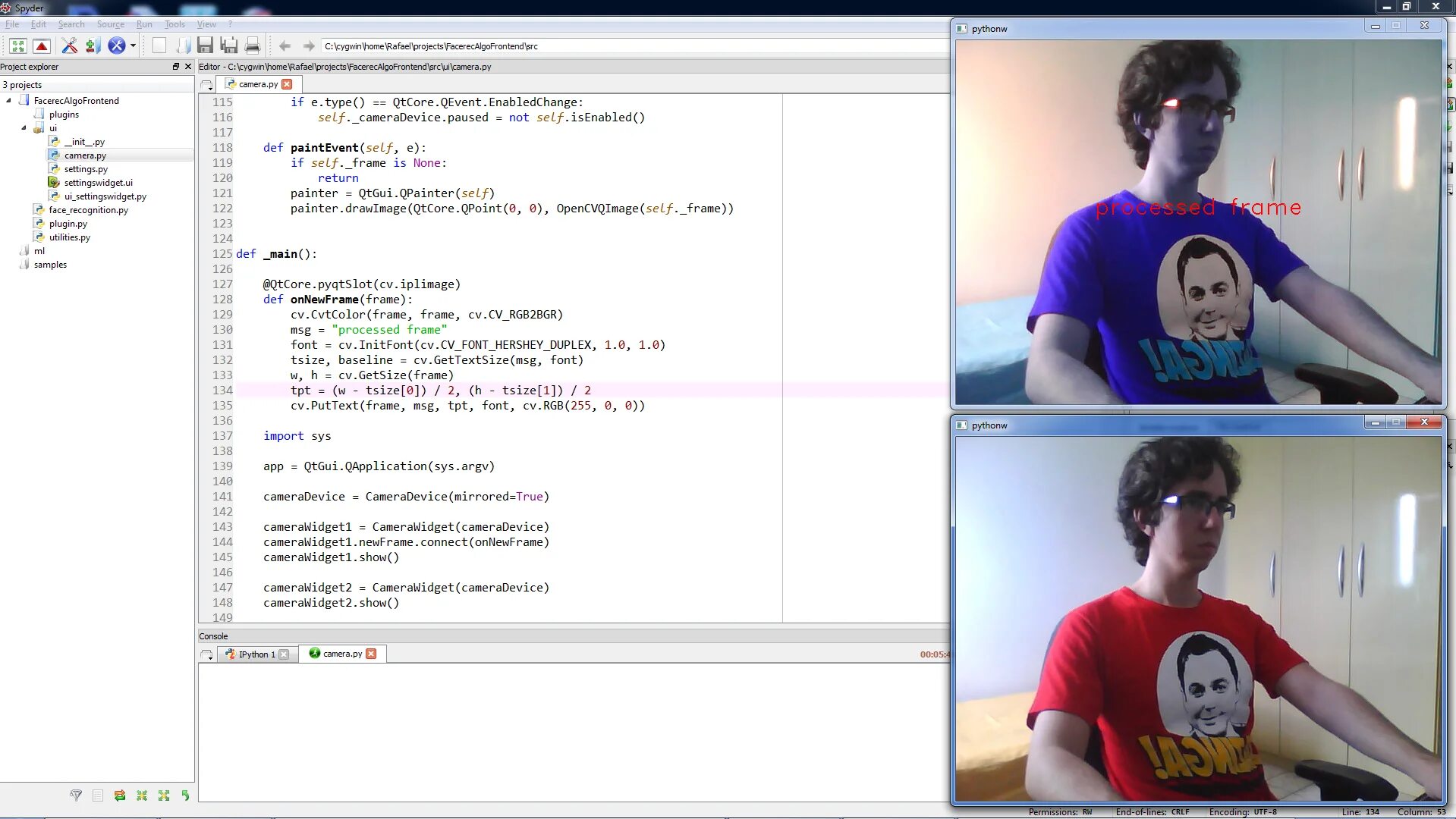Click the working directory path field

(x=634, y=46)
